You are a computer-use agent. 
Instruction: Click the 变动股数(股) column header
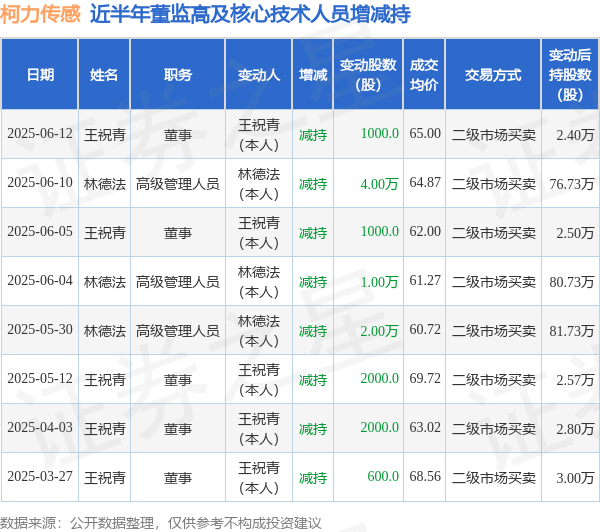pos(368,75)
